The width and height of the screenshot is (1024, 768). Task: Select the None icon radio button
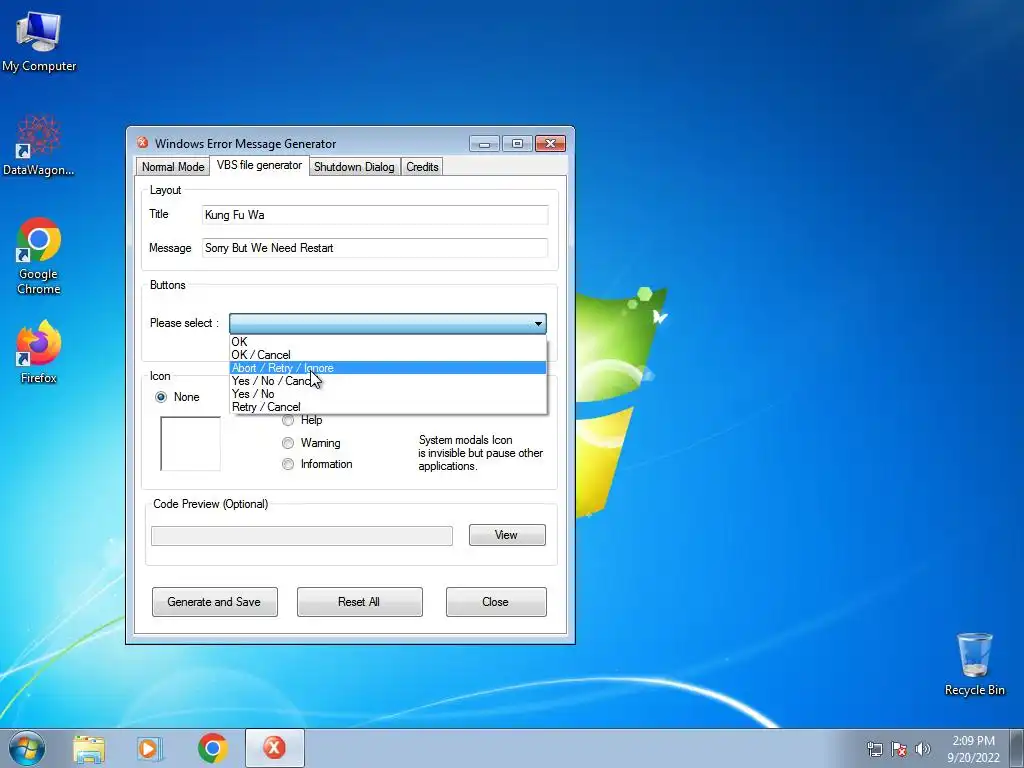[x=161, y=397]
